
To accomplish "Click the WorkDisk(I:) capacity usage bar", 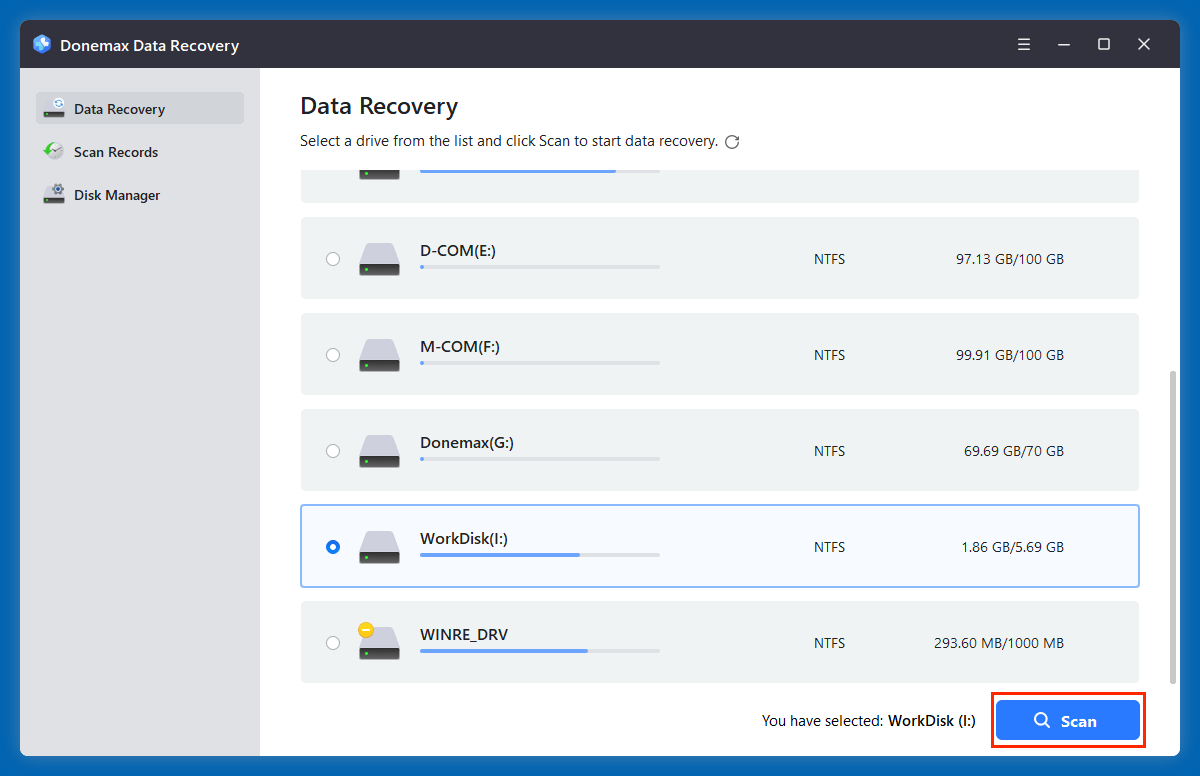I will tap(540, 555).
